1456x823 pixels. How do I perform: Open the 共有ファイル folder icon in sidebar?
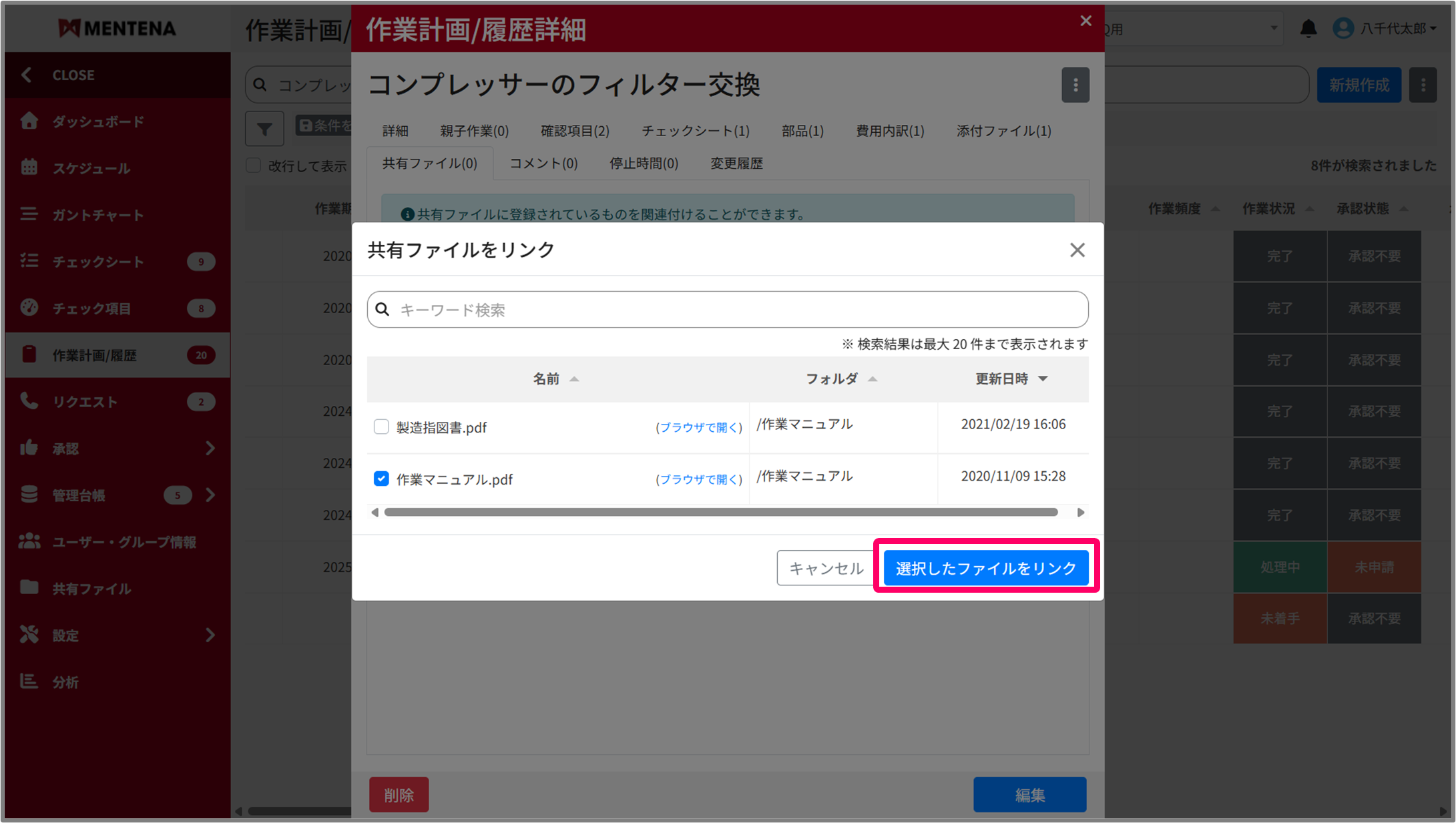click(29, 588)
